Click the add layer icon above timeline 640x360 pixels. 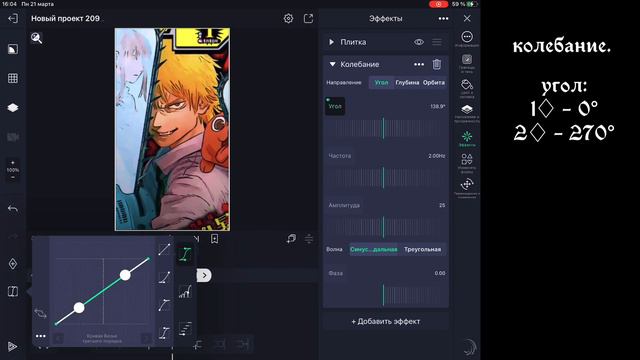(291, 239)
